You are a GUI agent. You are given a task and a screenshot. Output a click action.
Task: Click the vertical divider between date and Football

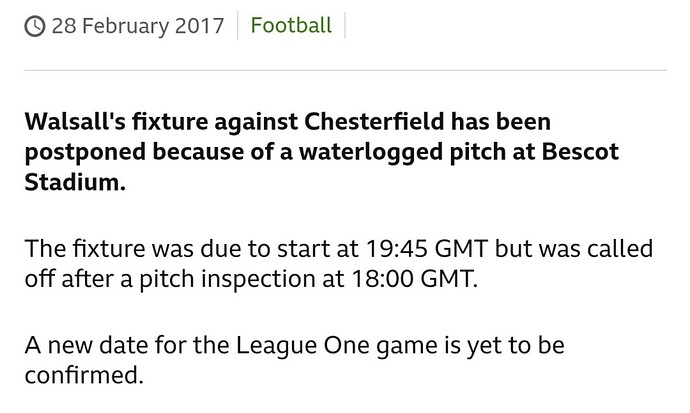pyautogui.click(x=238, y=26)
